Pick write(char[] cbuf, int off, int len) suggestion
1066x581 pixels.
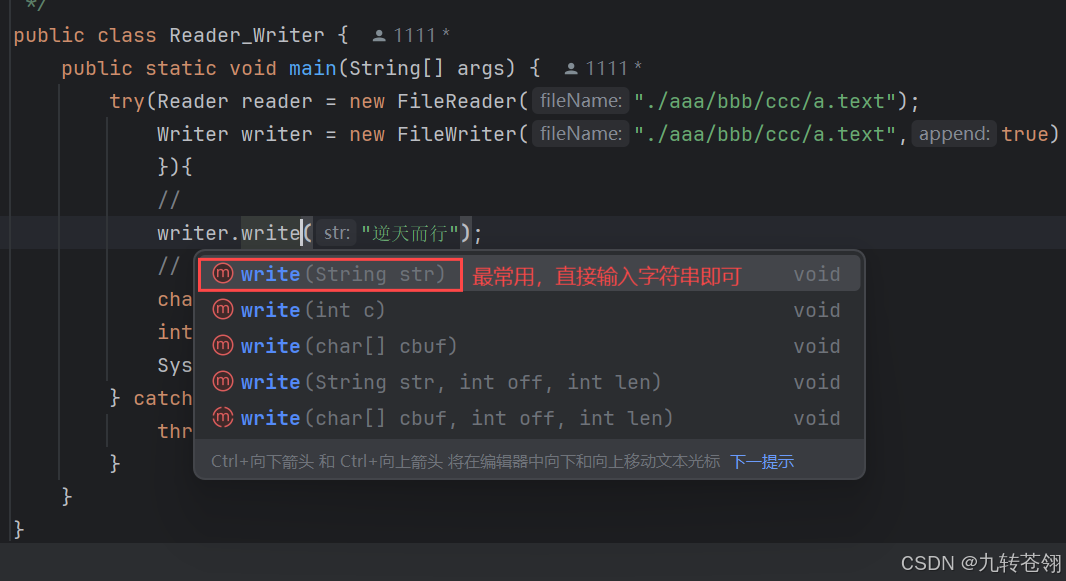pyautogui.click(x=530, y=419)
